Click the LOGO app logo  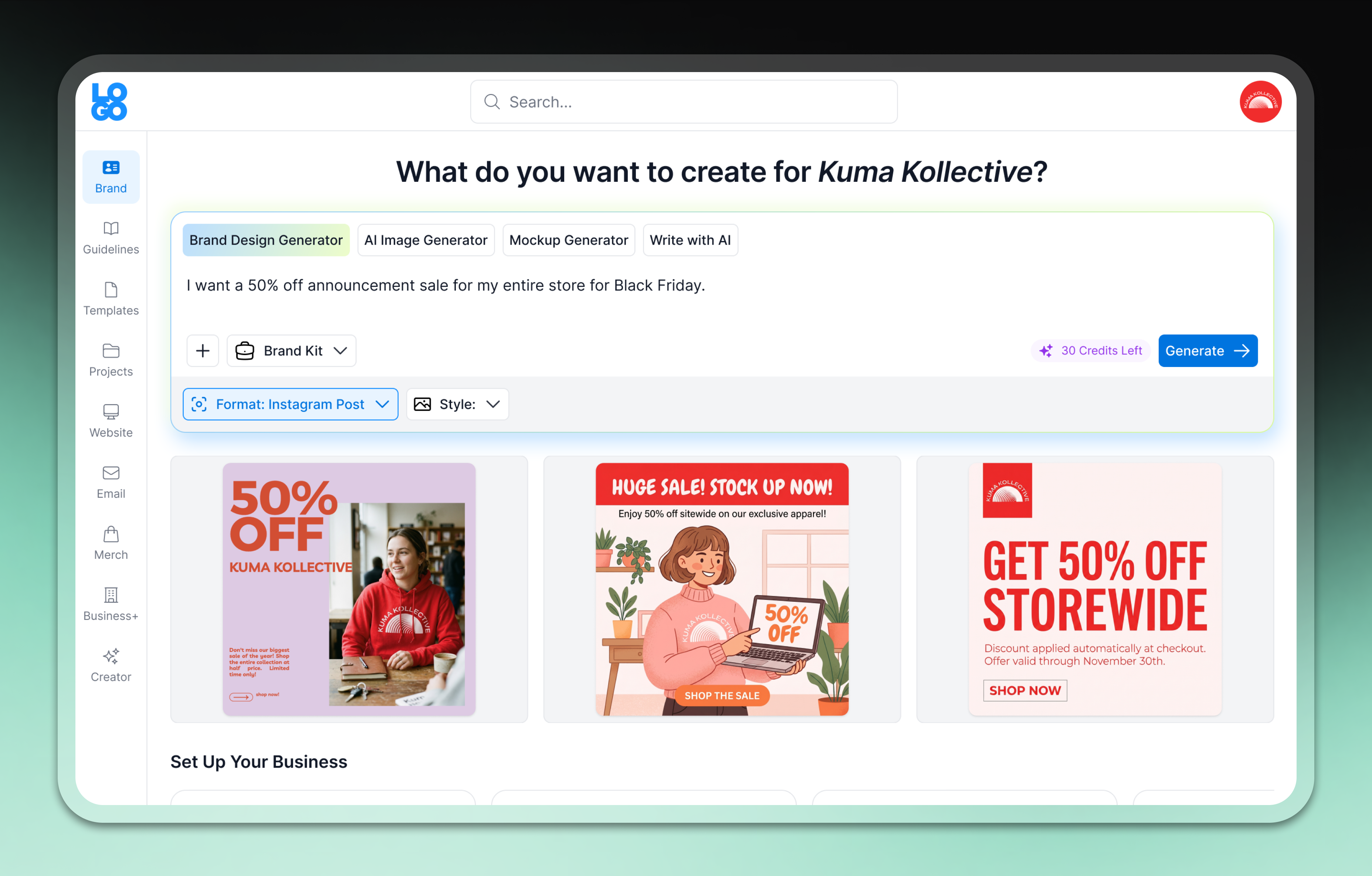(109, 101)
